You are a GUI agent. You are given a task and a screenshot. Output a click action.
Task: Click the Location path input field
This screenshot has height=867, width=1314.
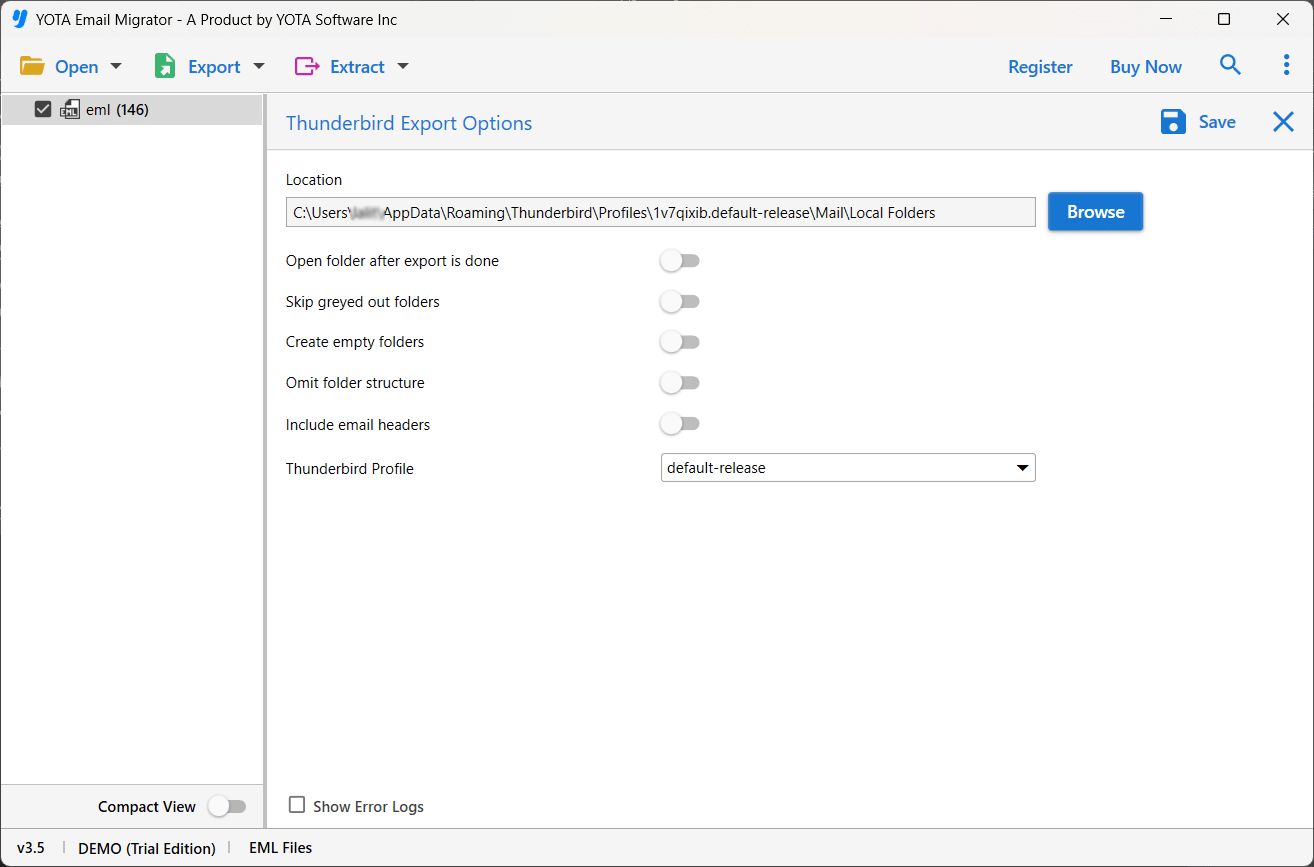pyautogui.click(x=660, y=211)
